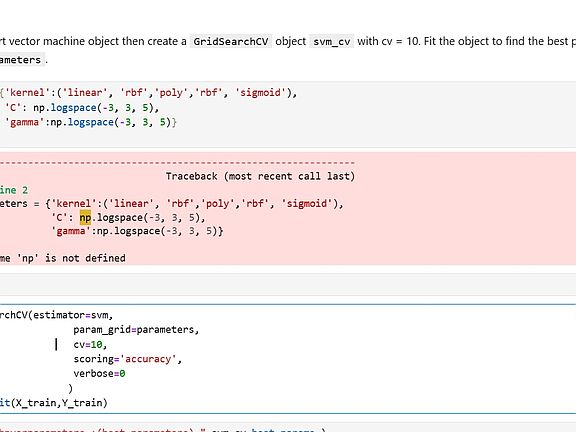Click the verbose=0 line in the active cell
Screen dimensions: 576x432
coord(99,374)
